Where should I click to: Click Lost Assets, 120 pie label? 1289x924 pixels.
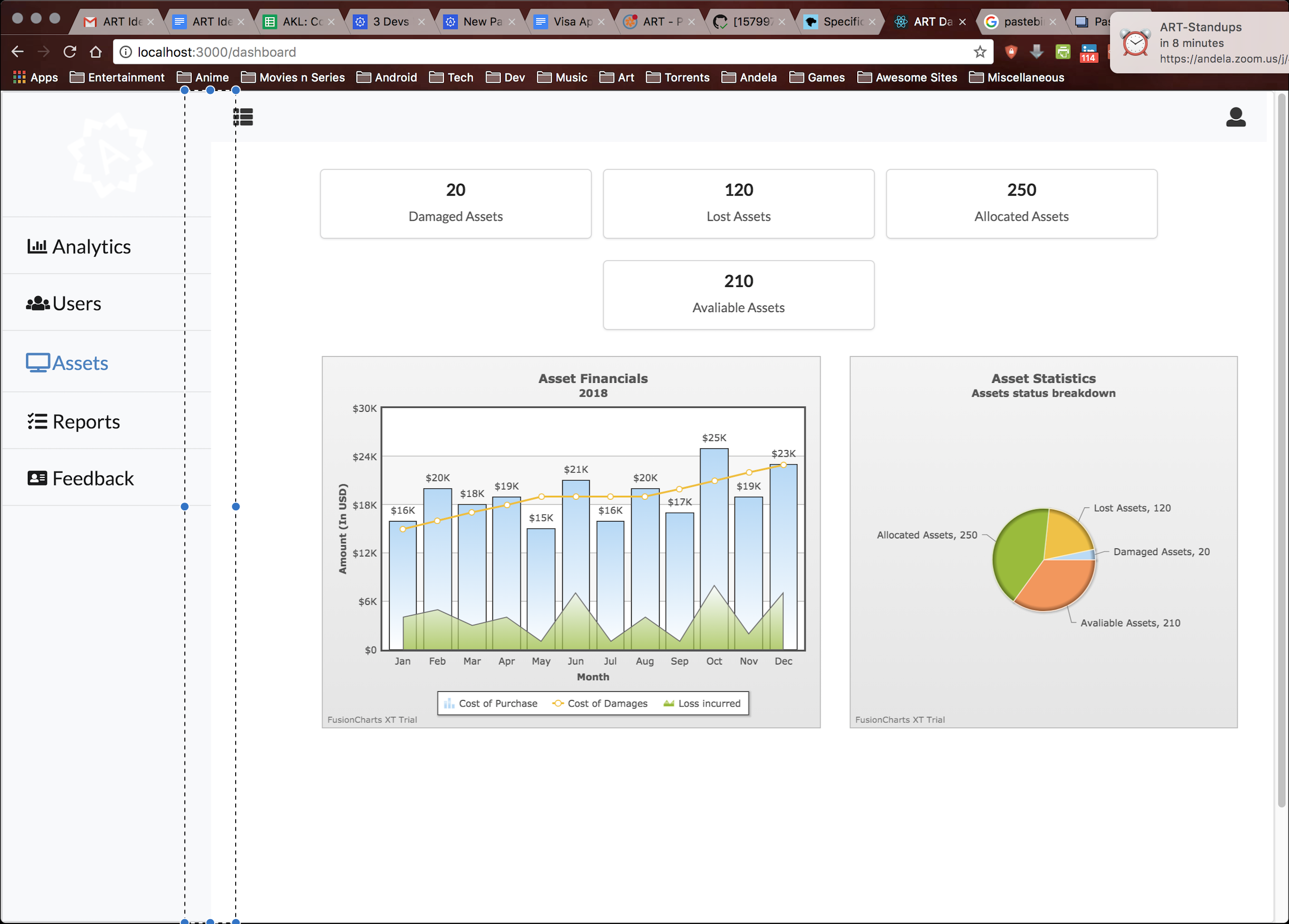click(x=1132, y=508)
